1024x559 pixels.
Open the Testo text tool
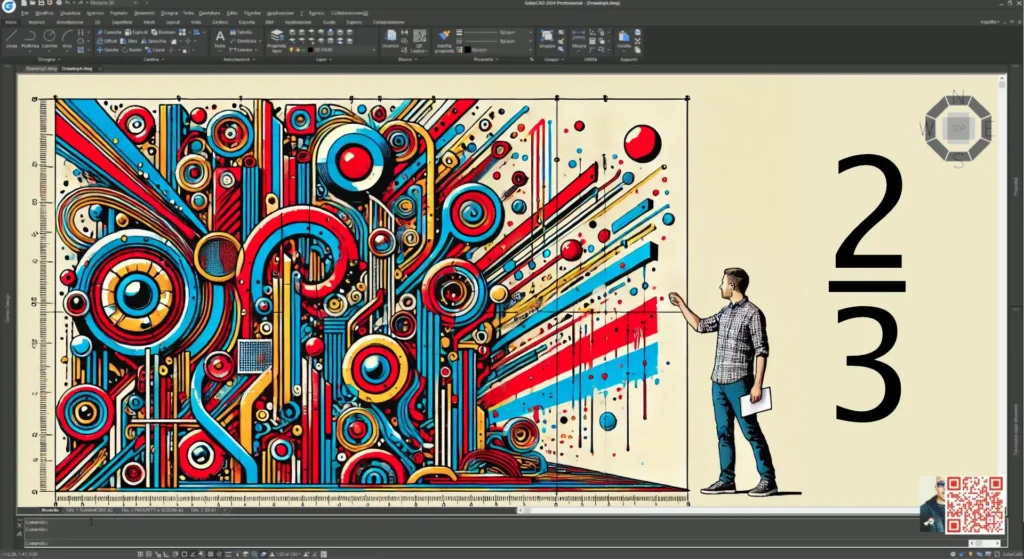220,39
